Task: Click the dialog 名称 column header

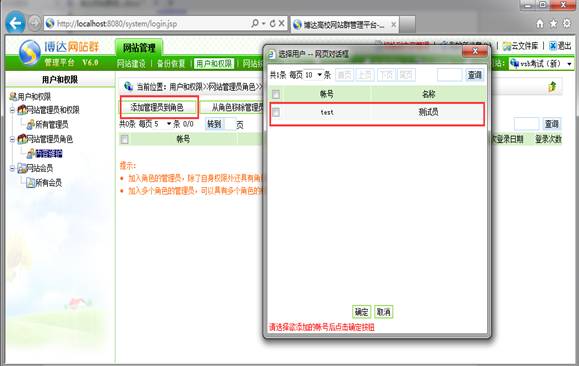Action: [x=428, y=94]
